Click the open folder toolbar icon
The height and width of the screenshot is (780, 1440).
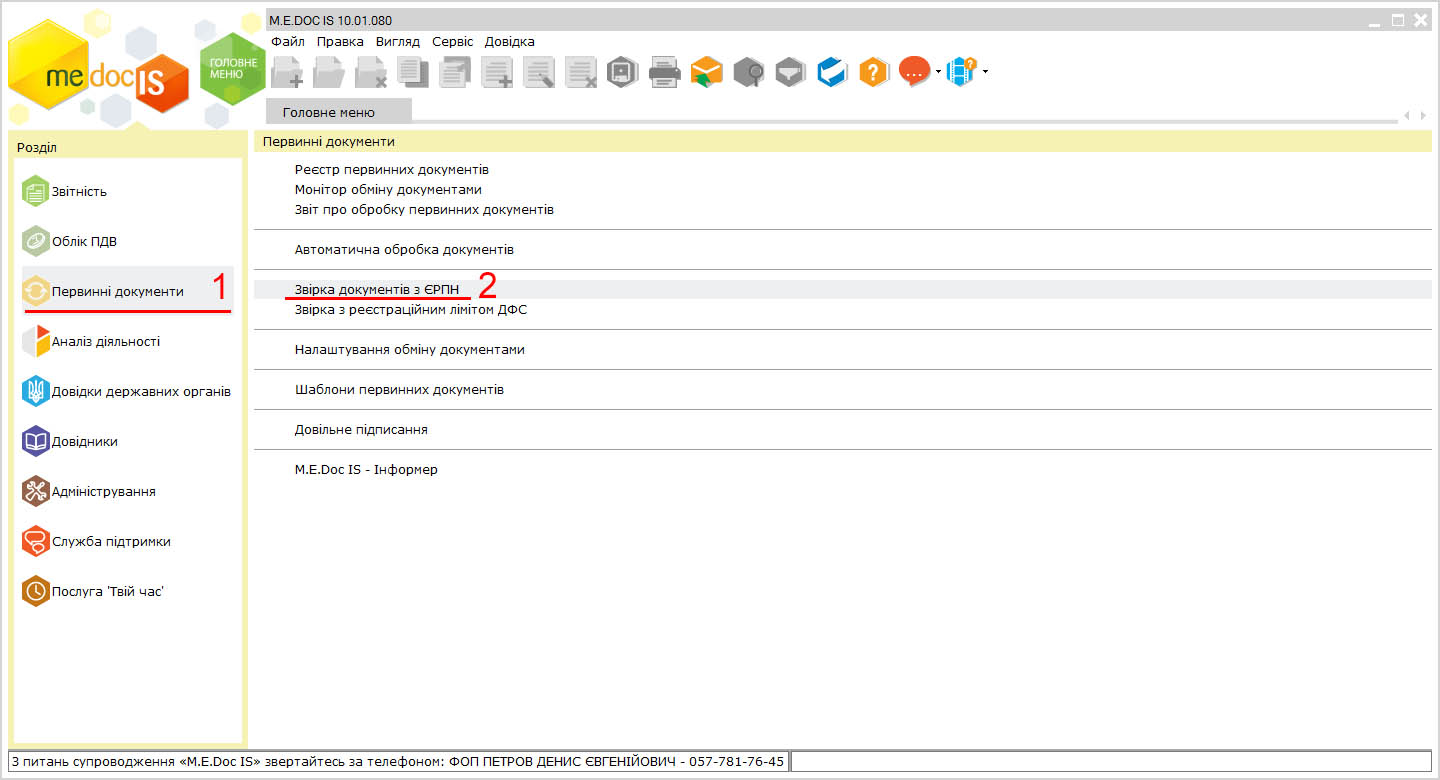(x=329, y=72)
